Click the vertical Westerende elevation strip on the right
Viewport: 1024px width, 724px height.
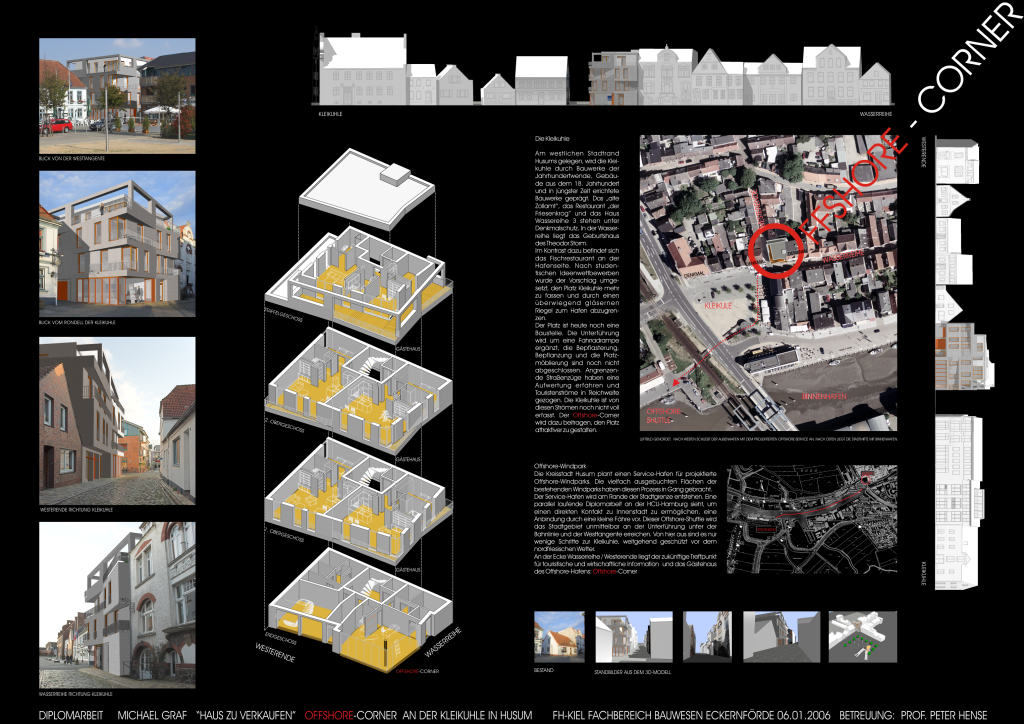pyautogui.click(x=965, y=263)
